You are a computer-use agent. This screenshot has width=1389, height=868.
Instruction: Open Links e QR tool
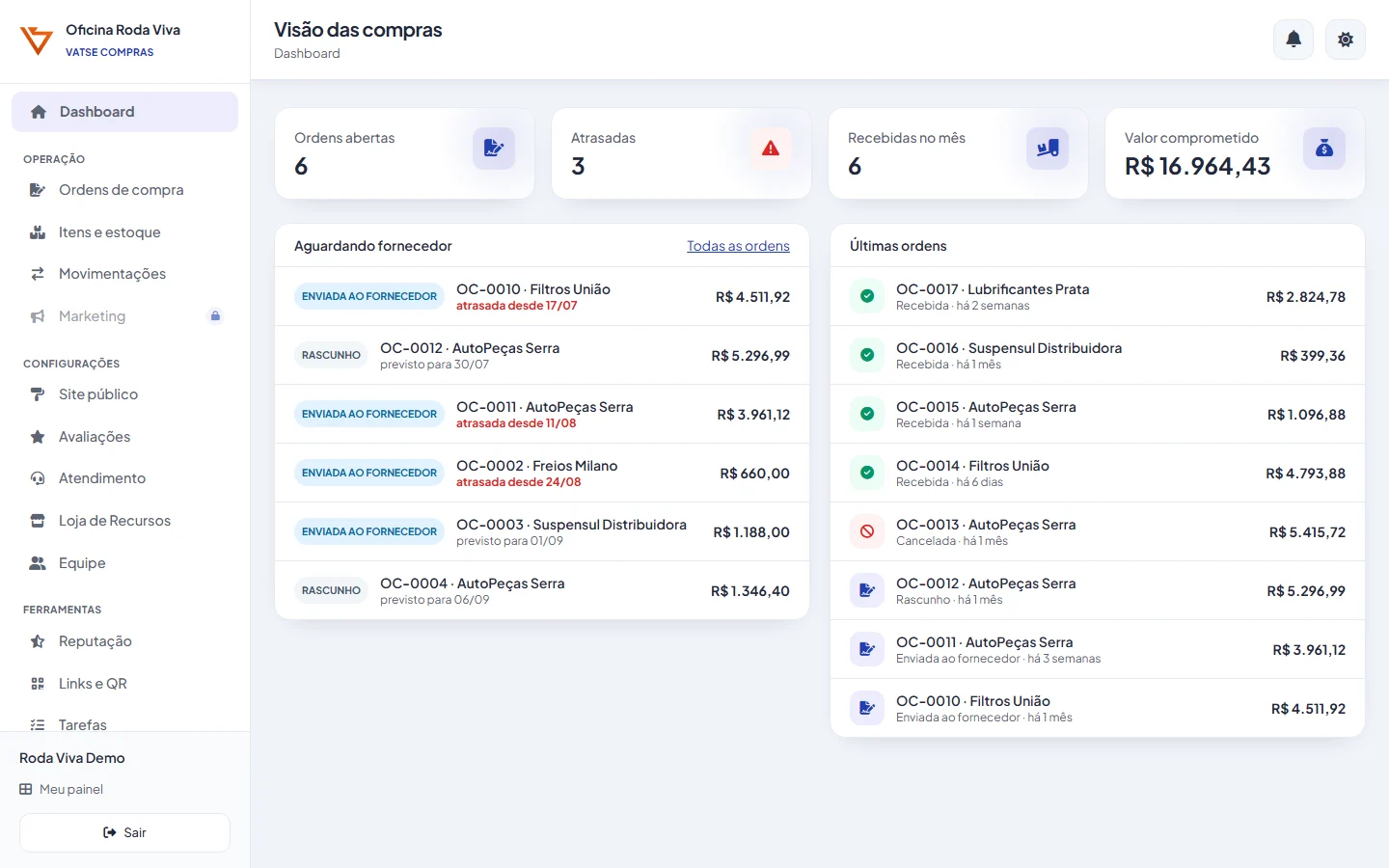[124, 684]
